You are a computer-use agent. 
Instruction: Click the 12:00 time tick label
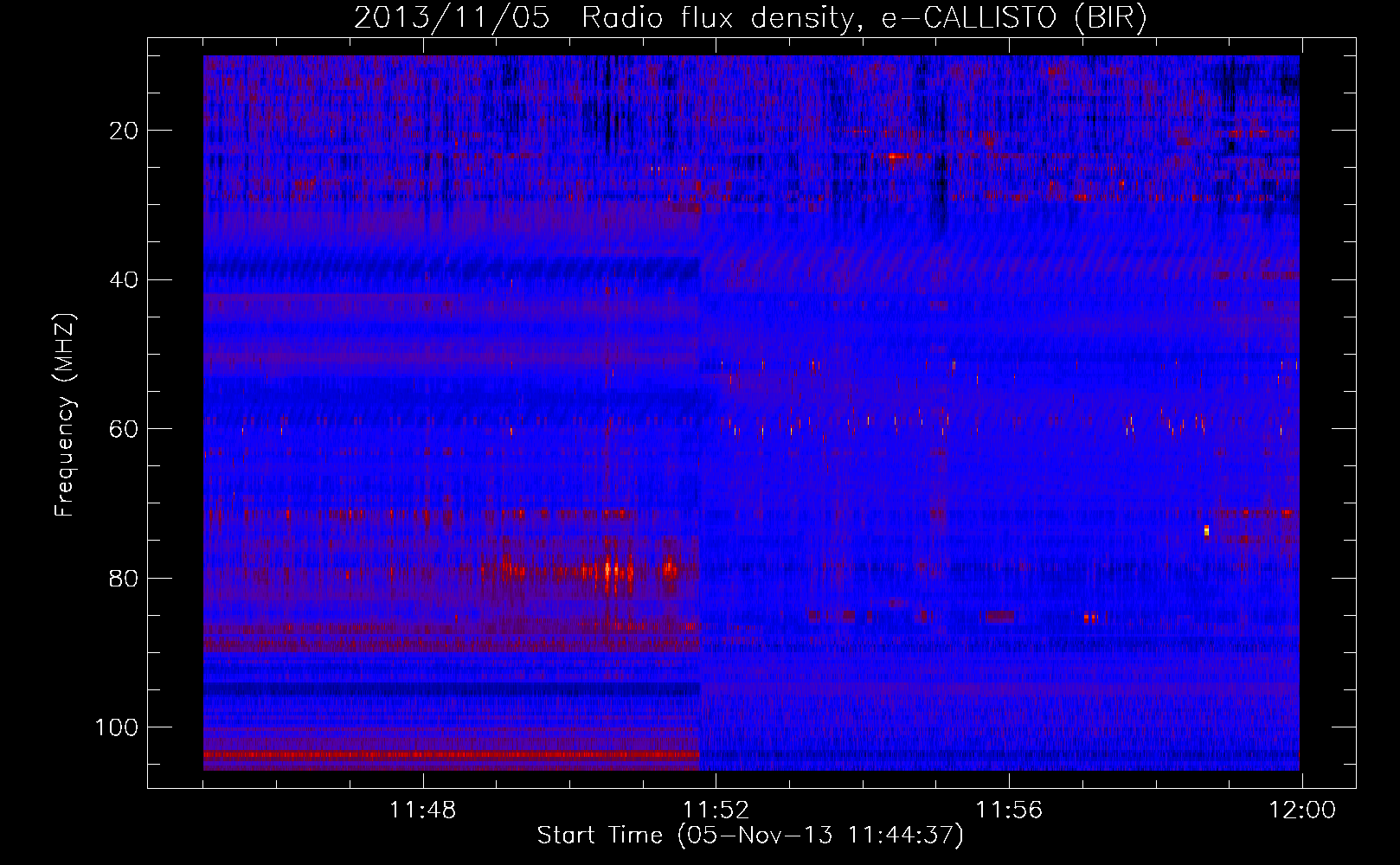(x=1302, y=811)
